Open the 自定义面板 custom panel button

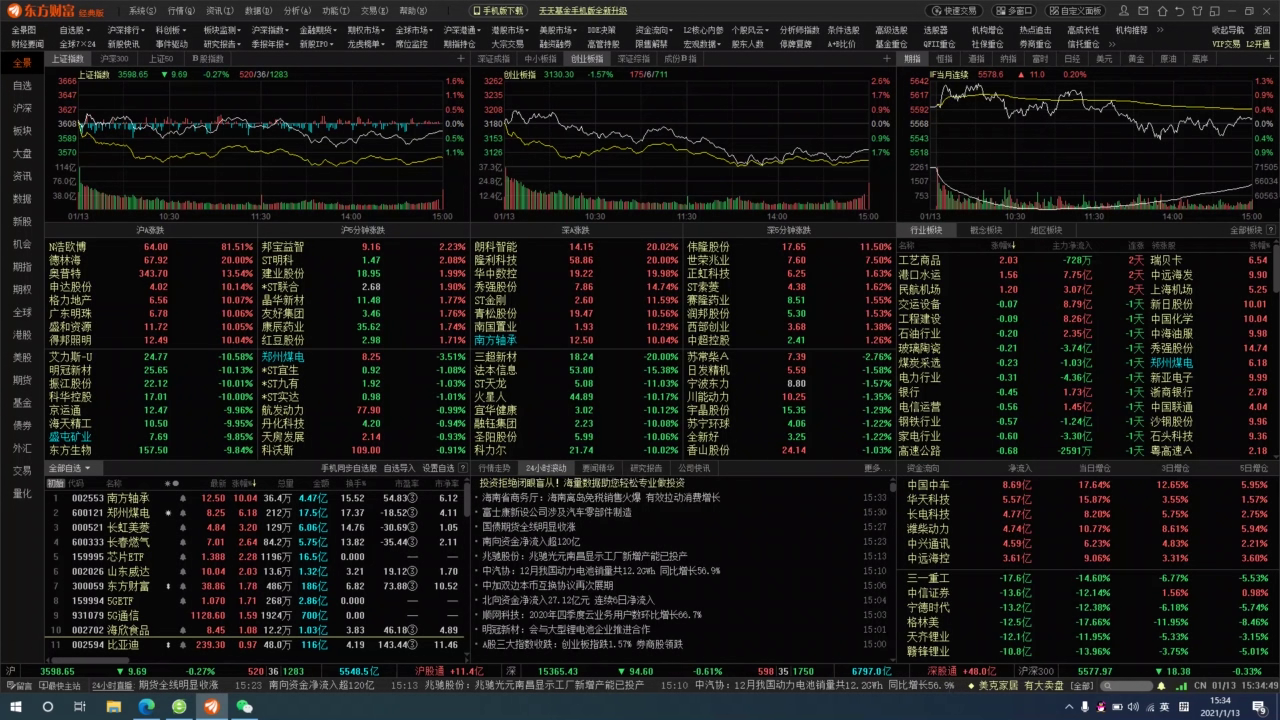pyautogui.click(x=1075, y=10)
